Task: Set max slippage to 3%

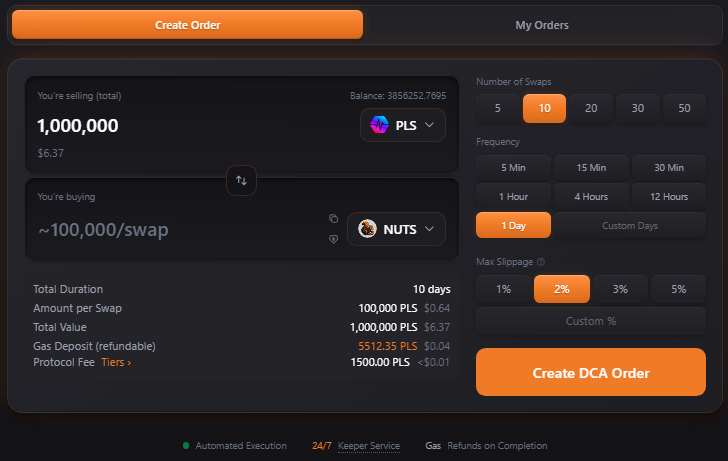Action: click(620, 289)
